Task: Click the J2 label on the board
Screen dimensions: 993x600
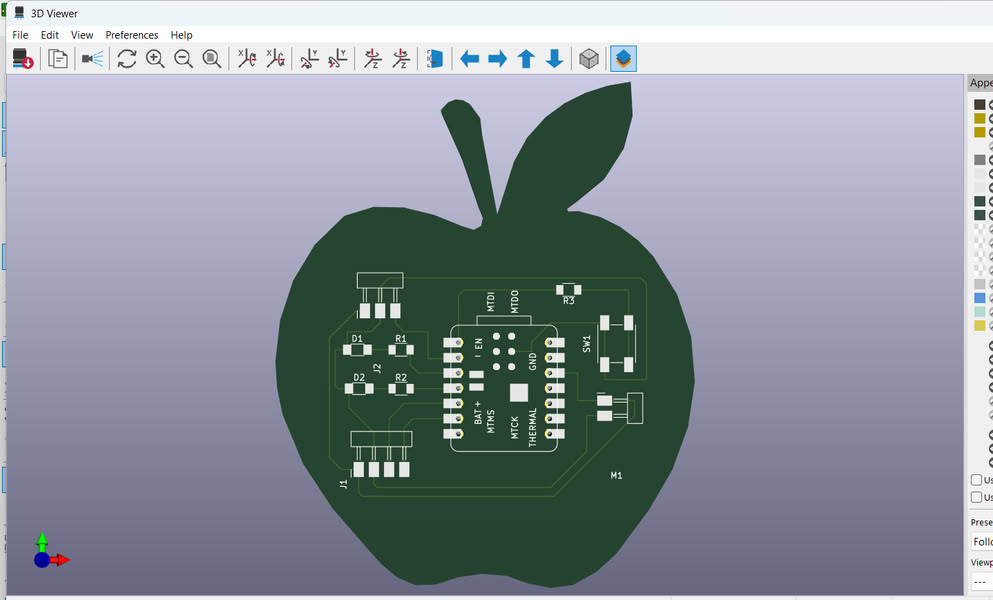Action: pos(377,368)
